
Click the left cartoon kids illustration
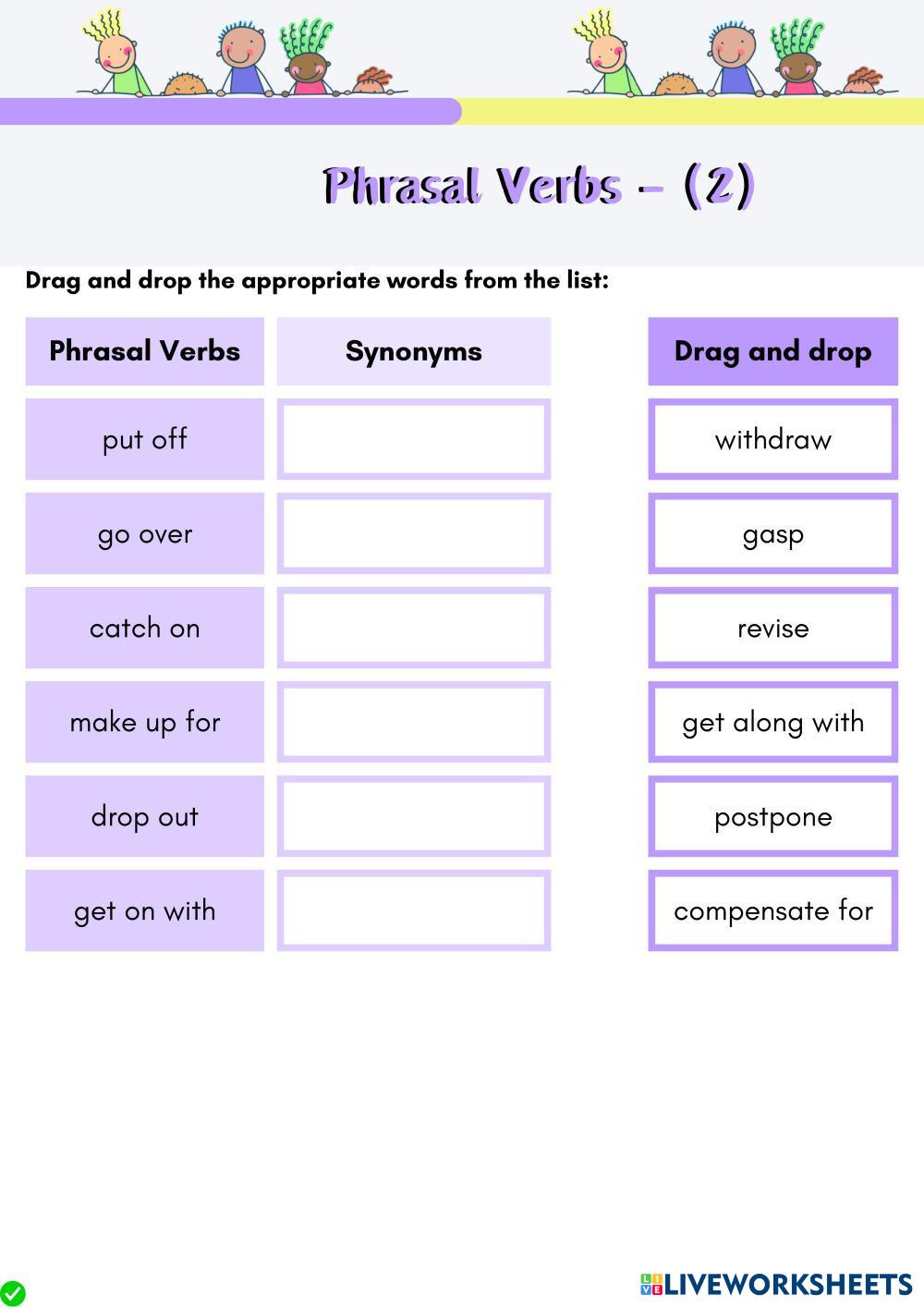(242, 57)
